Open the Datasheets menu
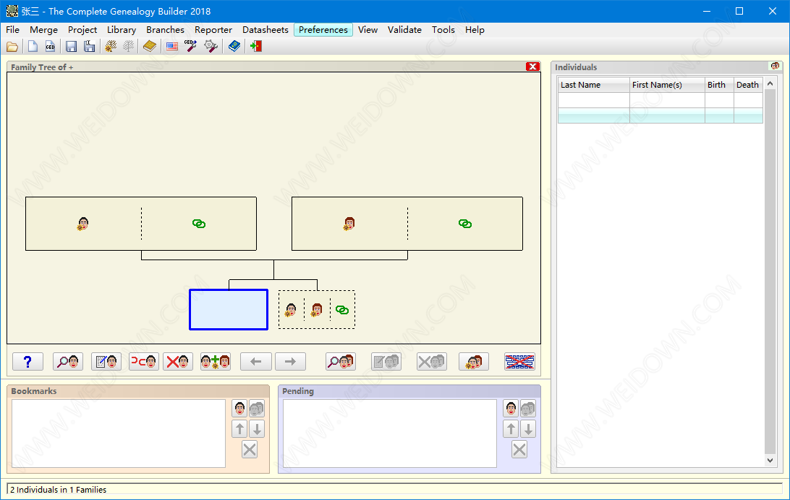Image resolution: width=790 pixels, height=500 pixels. (266, 30)
